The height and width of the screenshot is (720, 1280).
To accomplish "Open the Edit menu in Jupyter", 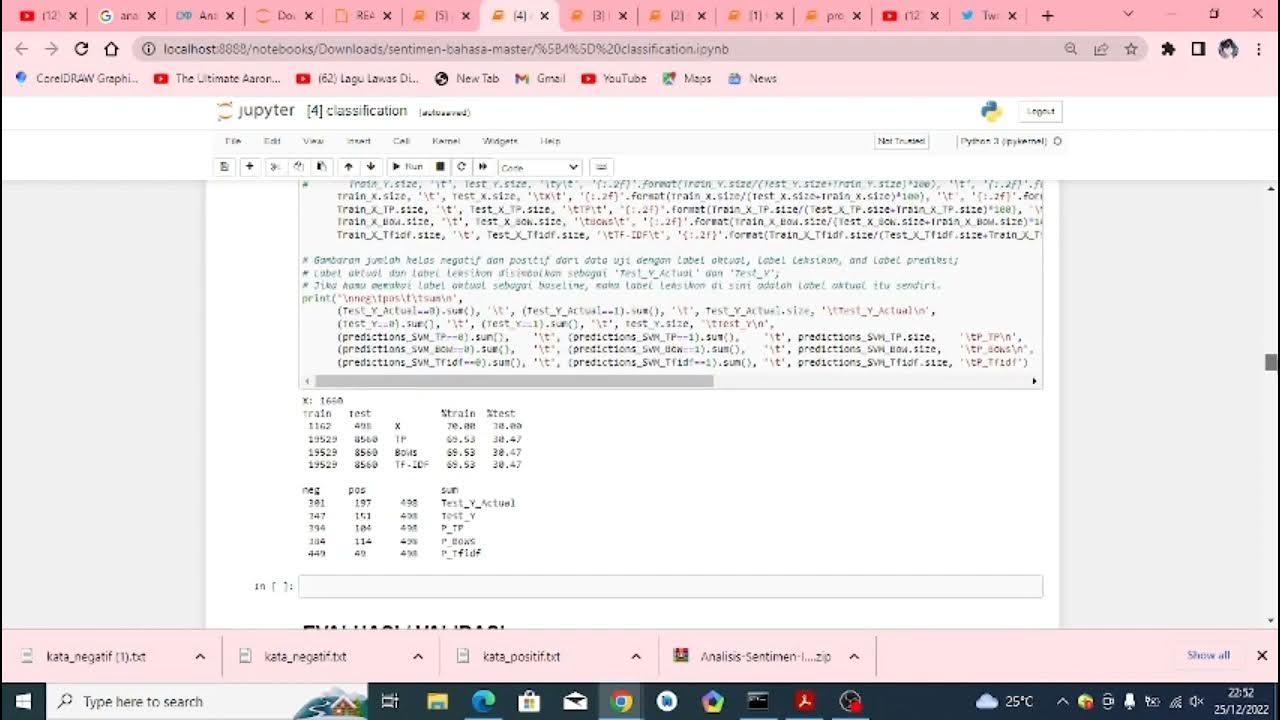I will (272, 141).
